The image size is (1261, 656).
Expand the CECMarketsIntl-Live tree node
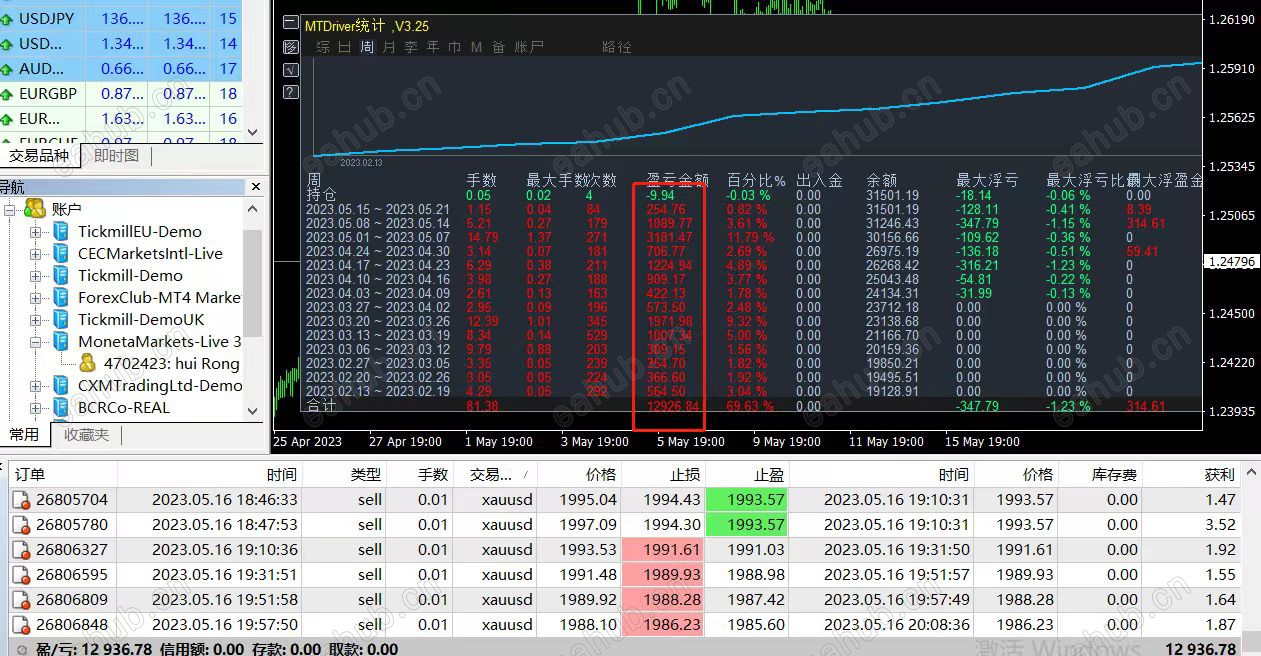click(36, 254)
